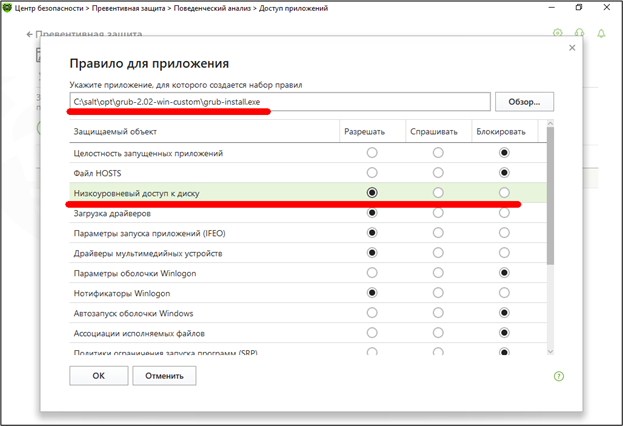
Task: Allow Загрузка драйверов
Action: [372, 213]
